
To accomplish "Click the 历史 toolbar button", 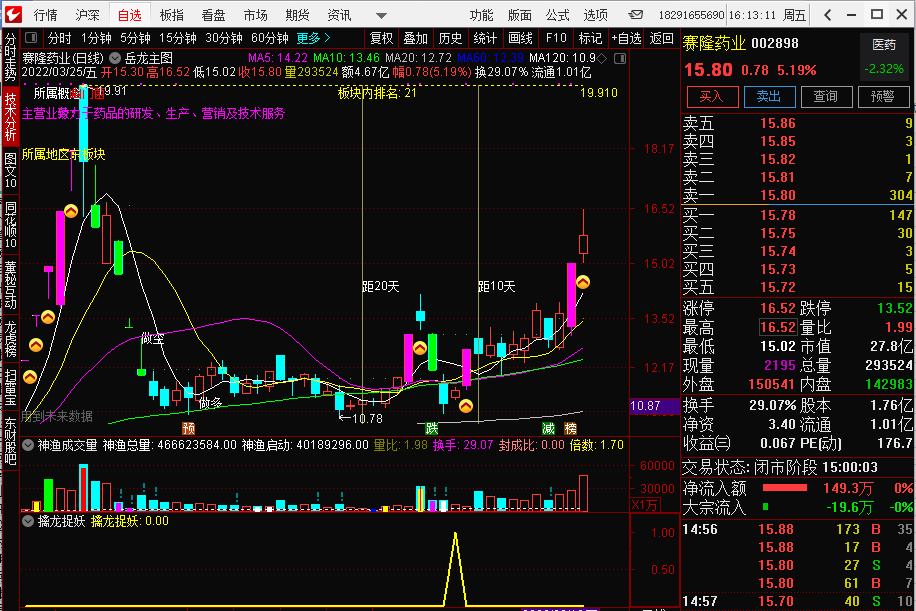I will tap(450, 39).
